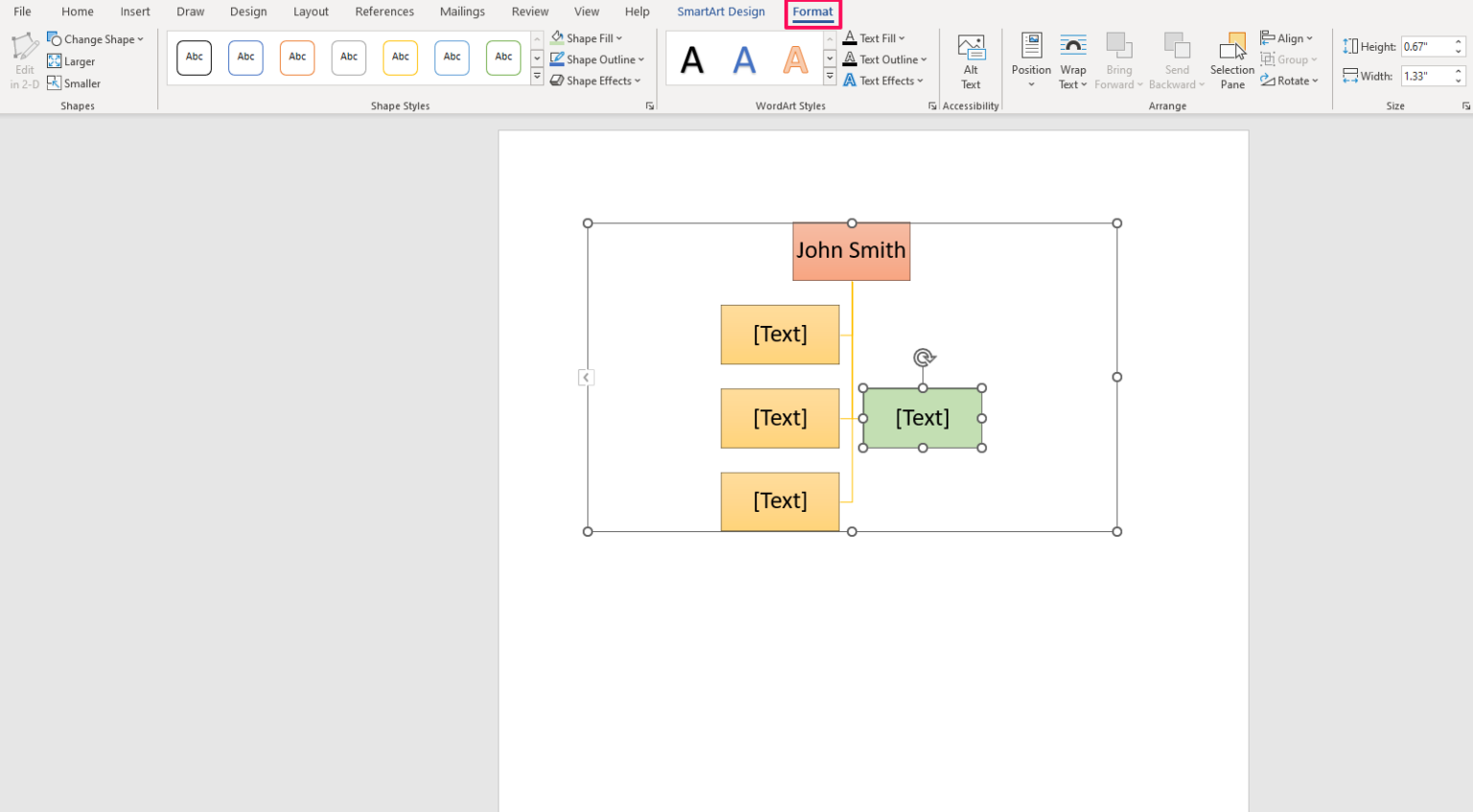
Task: Open Shape Effects options
Action: pyautogui.click(x=595, y=81)
